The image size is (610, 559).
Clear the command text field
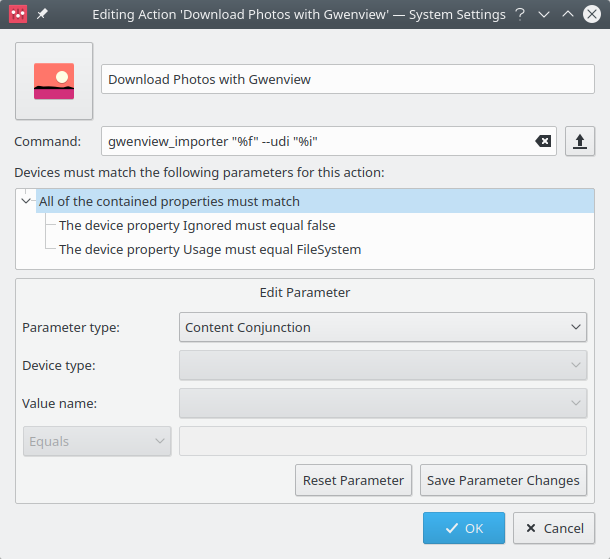[x=543, y=141]
